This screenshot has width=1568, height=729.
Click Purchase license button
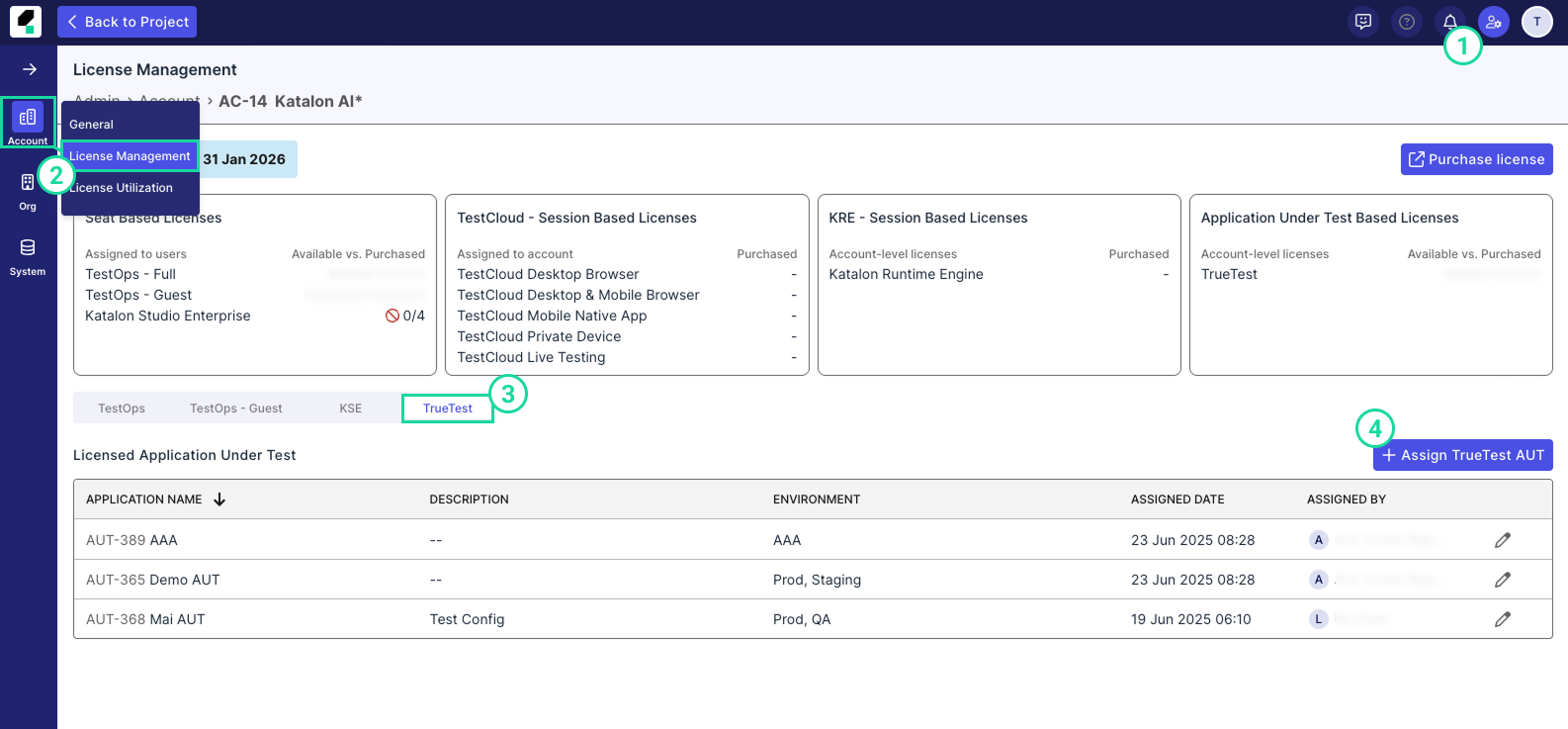tap(1477, 159)
